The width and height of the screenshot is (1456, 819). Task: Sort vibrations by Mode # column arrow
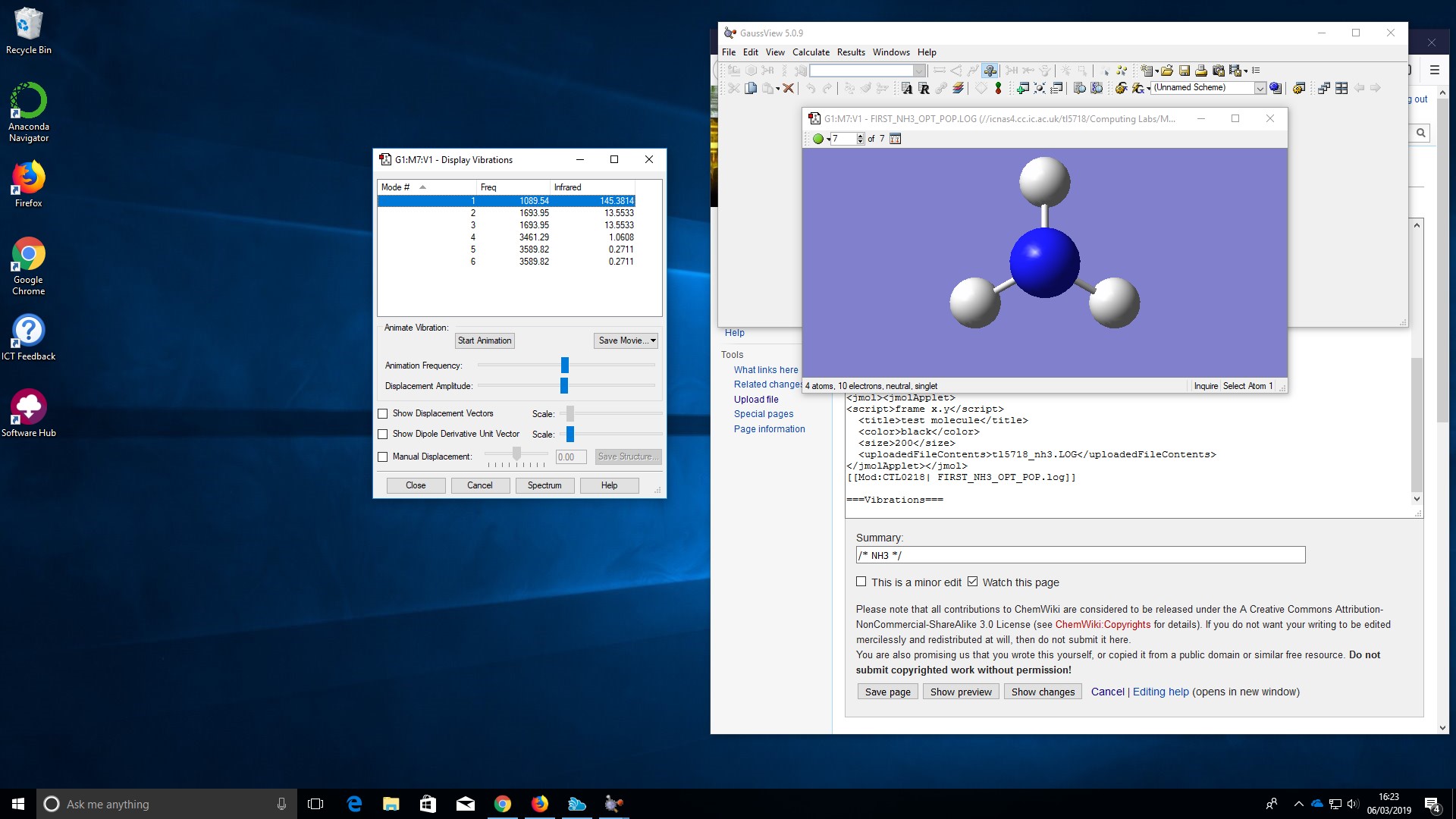tap(422, 187)
